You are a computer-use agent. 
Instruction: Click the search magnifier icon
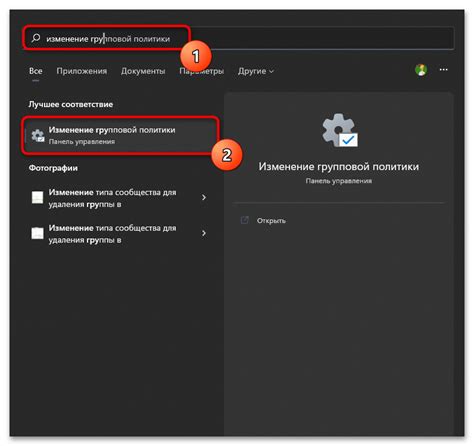click(x=36, y=38)
